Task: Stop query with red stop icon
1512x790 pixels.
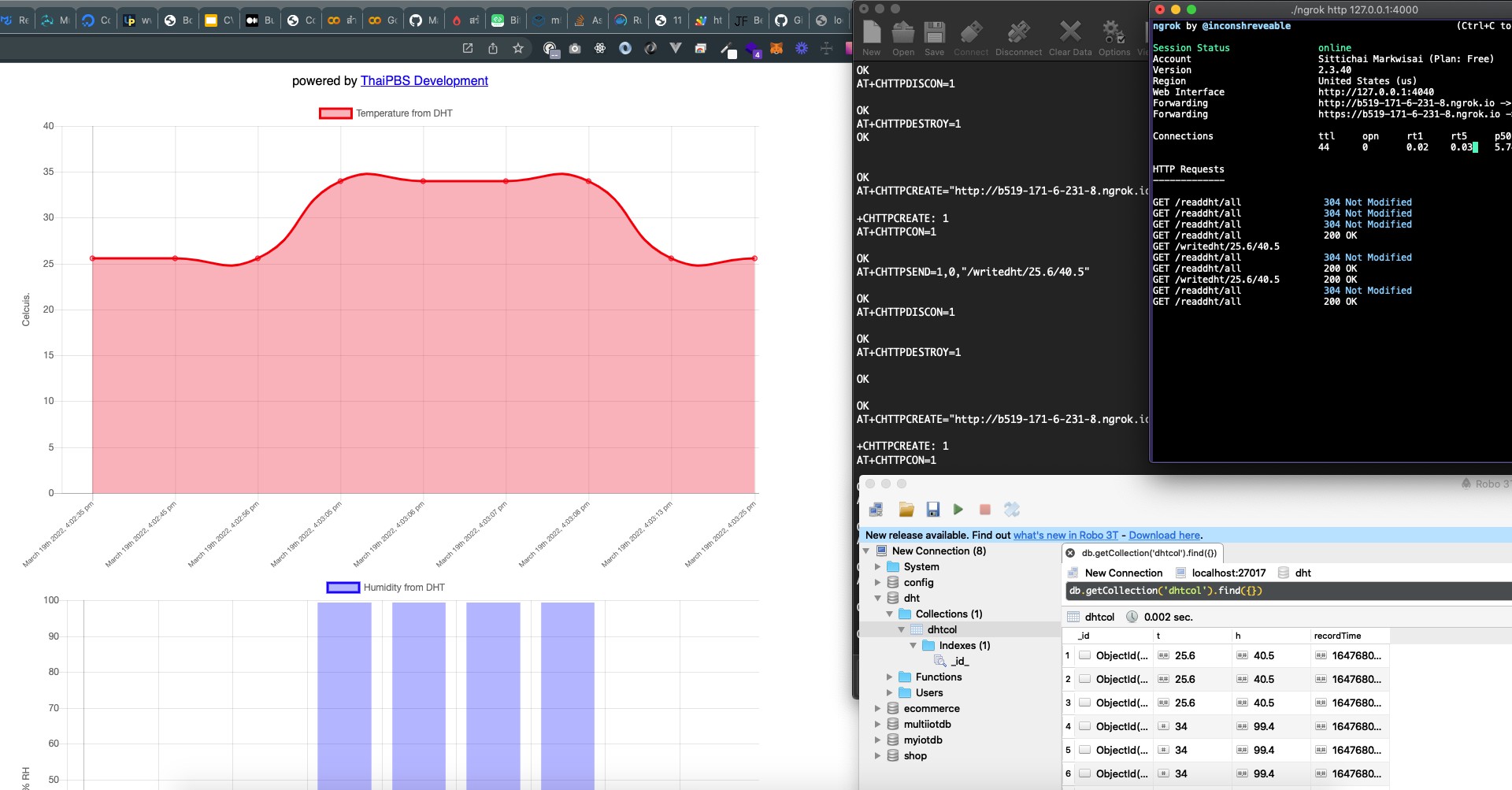Action: (x=984, y=510)
